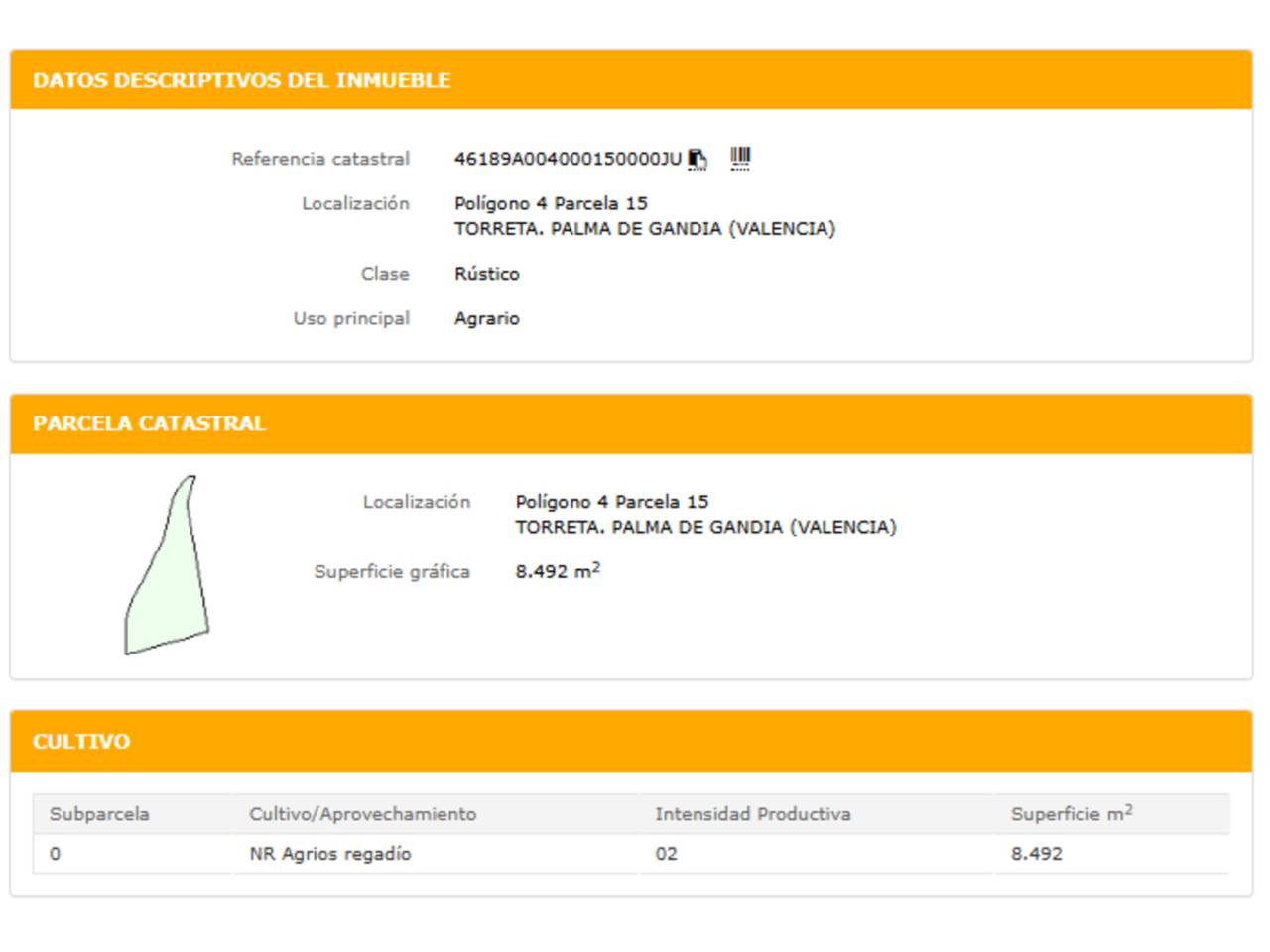Image resolution: width=1270 pixels, height=952 pixels.
Task: Click the Cultivo/Aprovechamiento column header
Action: (362, 814)
